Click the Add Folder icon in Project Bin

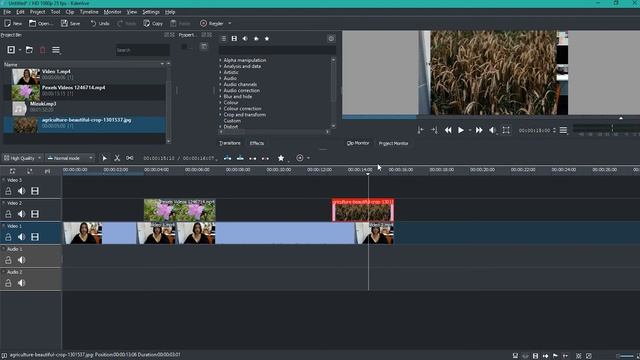29,50
